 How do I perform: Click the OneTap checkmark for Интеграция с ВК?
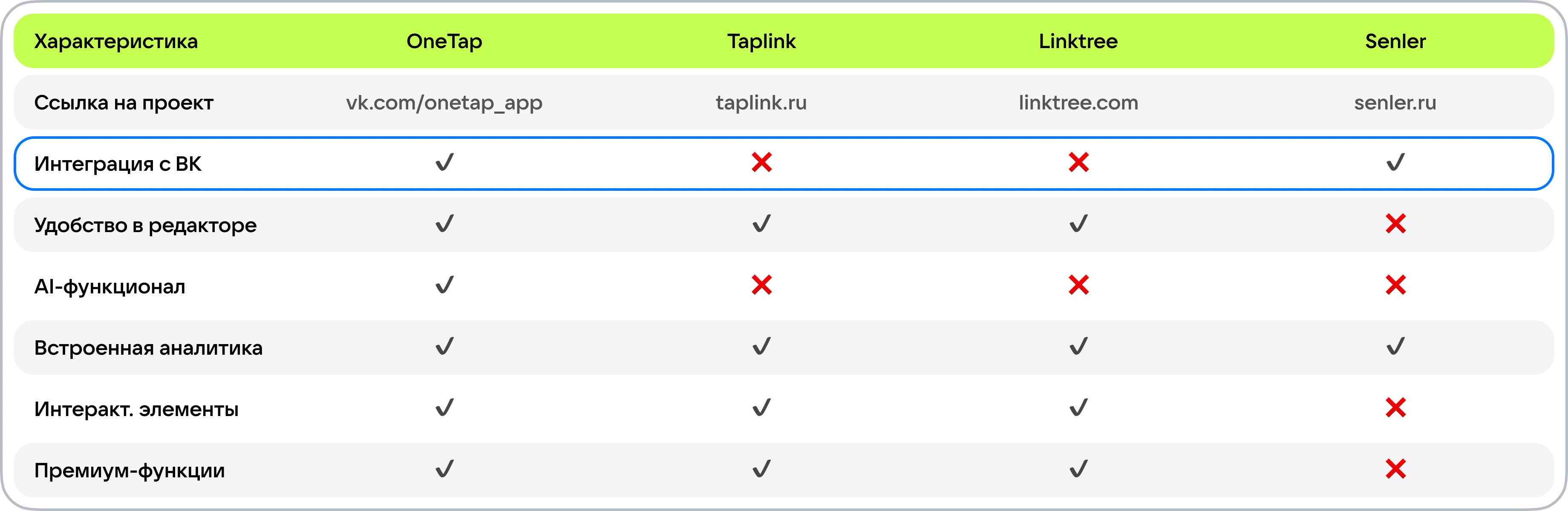click(444, 163)
